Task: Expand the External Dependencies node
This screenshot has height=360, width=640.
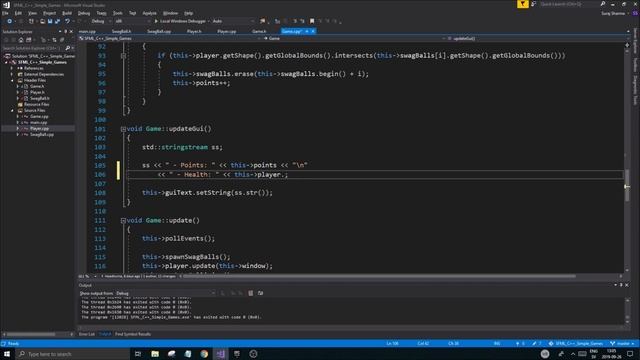Action: (x=12, y=74)
